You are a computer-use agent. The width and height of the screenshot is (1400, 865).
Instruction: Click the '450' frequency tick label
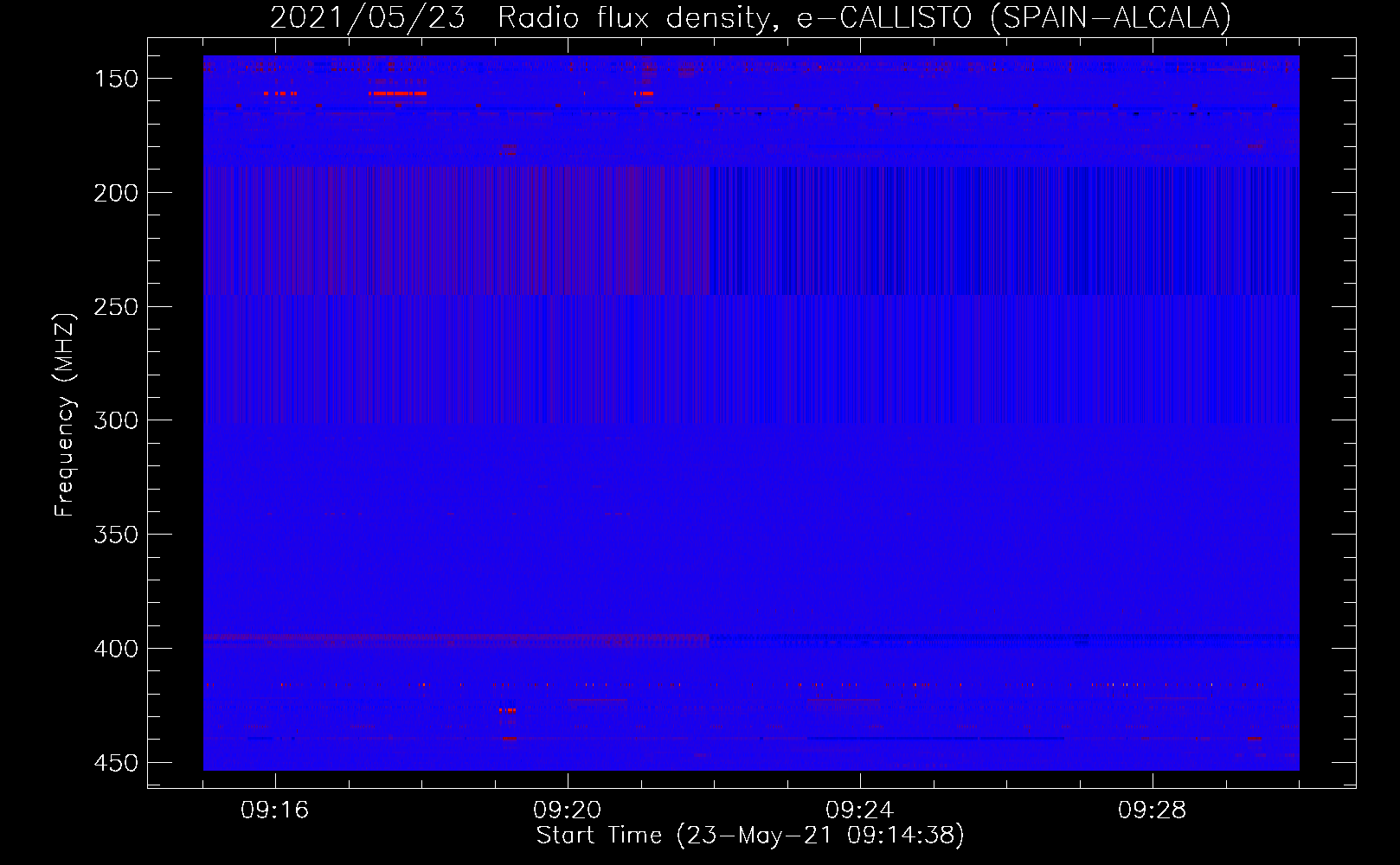(116, 763)
